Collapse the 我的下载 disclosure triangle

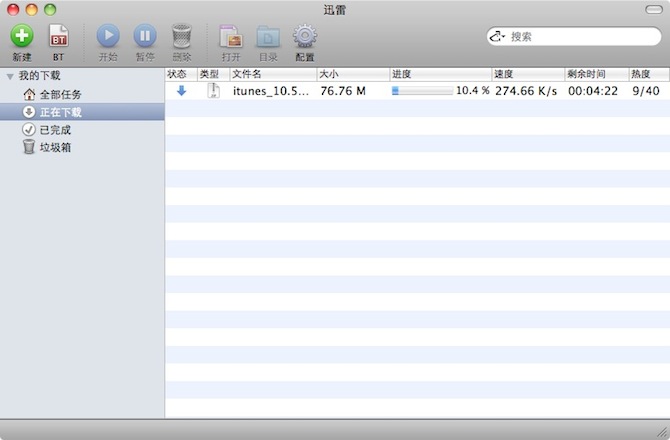tap(10, 76)
